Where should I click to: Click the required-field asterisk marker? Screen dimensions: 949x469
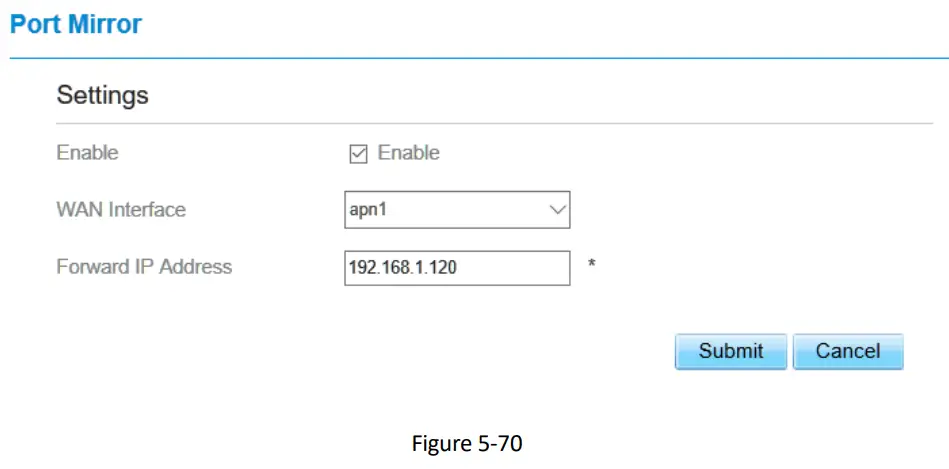pos(592,266)
